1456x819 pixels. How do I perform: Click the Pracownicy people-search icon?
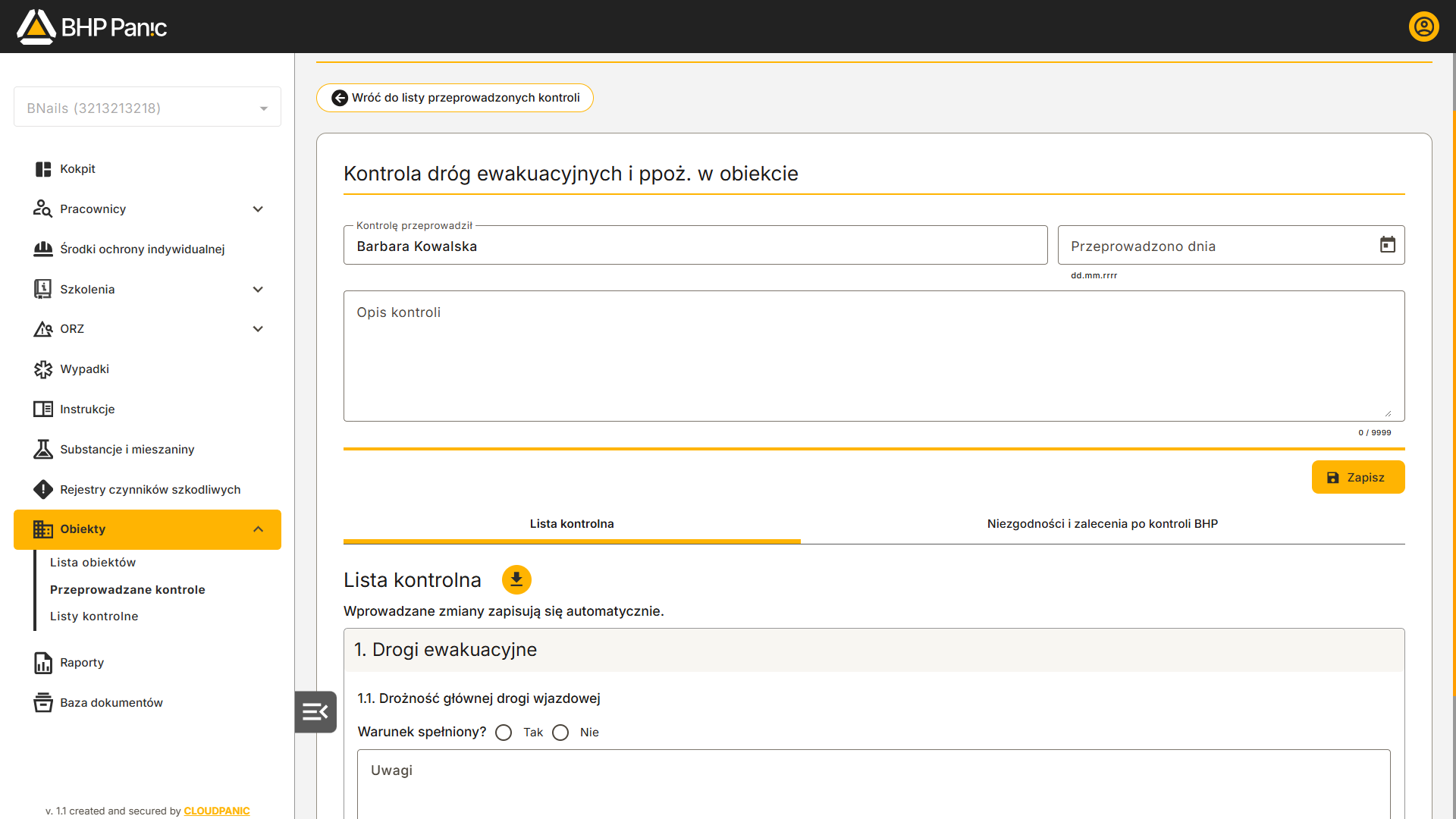pyautogui.click(x=43, y=209)
